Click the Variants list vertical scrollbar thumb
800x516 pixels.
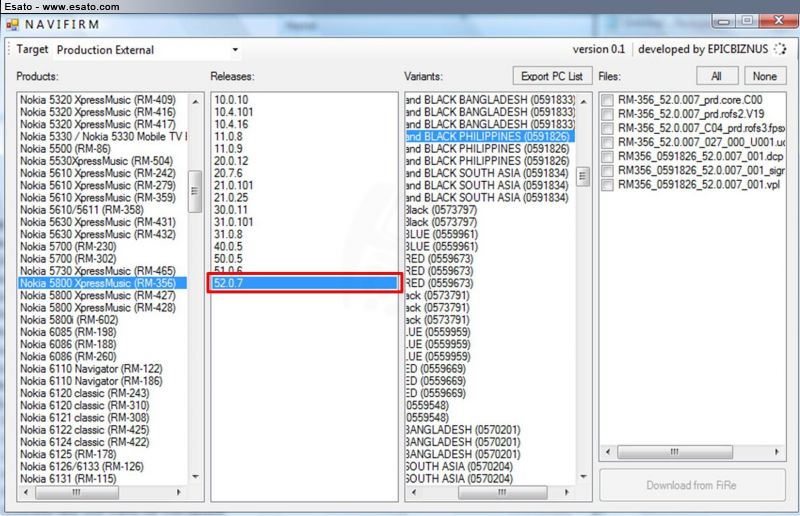pyautogui.click(x=583, y=177)
